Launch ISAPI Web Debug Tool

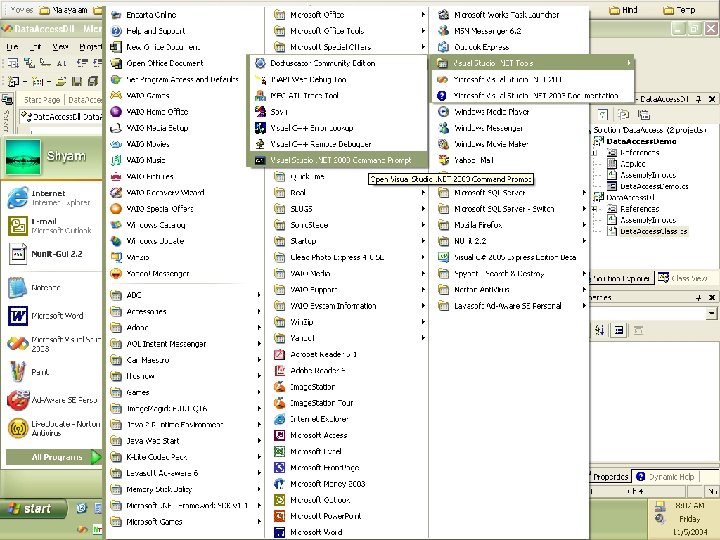point(339,79)
